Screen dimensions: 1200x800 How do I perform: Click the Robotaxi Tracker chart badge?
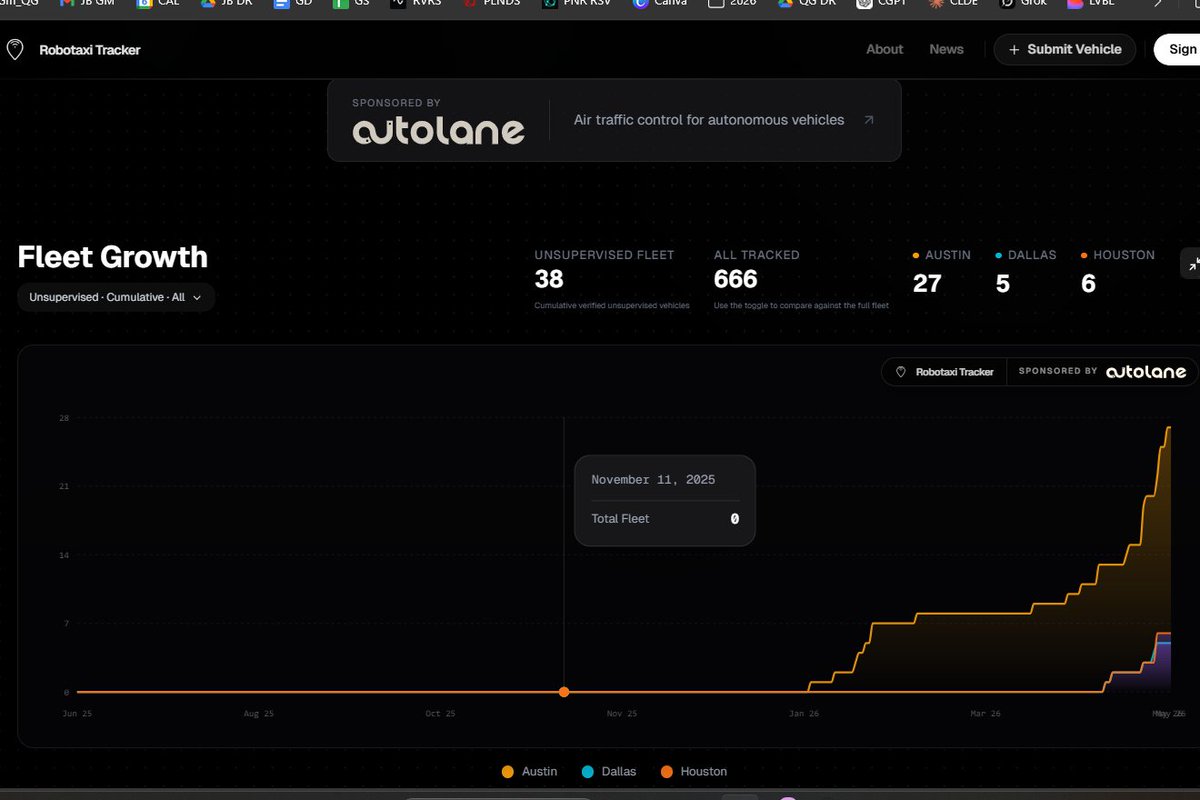[x=944, y=372]
